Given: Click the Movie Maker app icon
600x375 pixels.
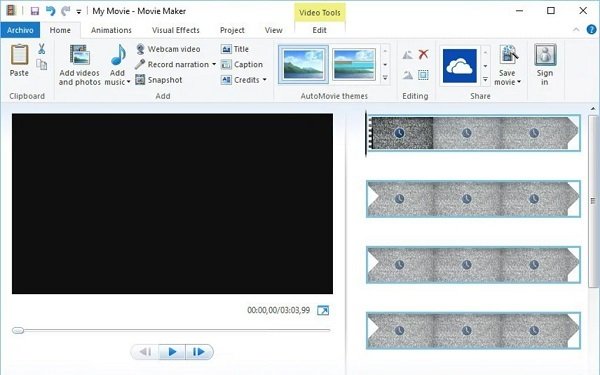Looking at the screenshot, I should tap(11, 10).
